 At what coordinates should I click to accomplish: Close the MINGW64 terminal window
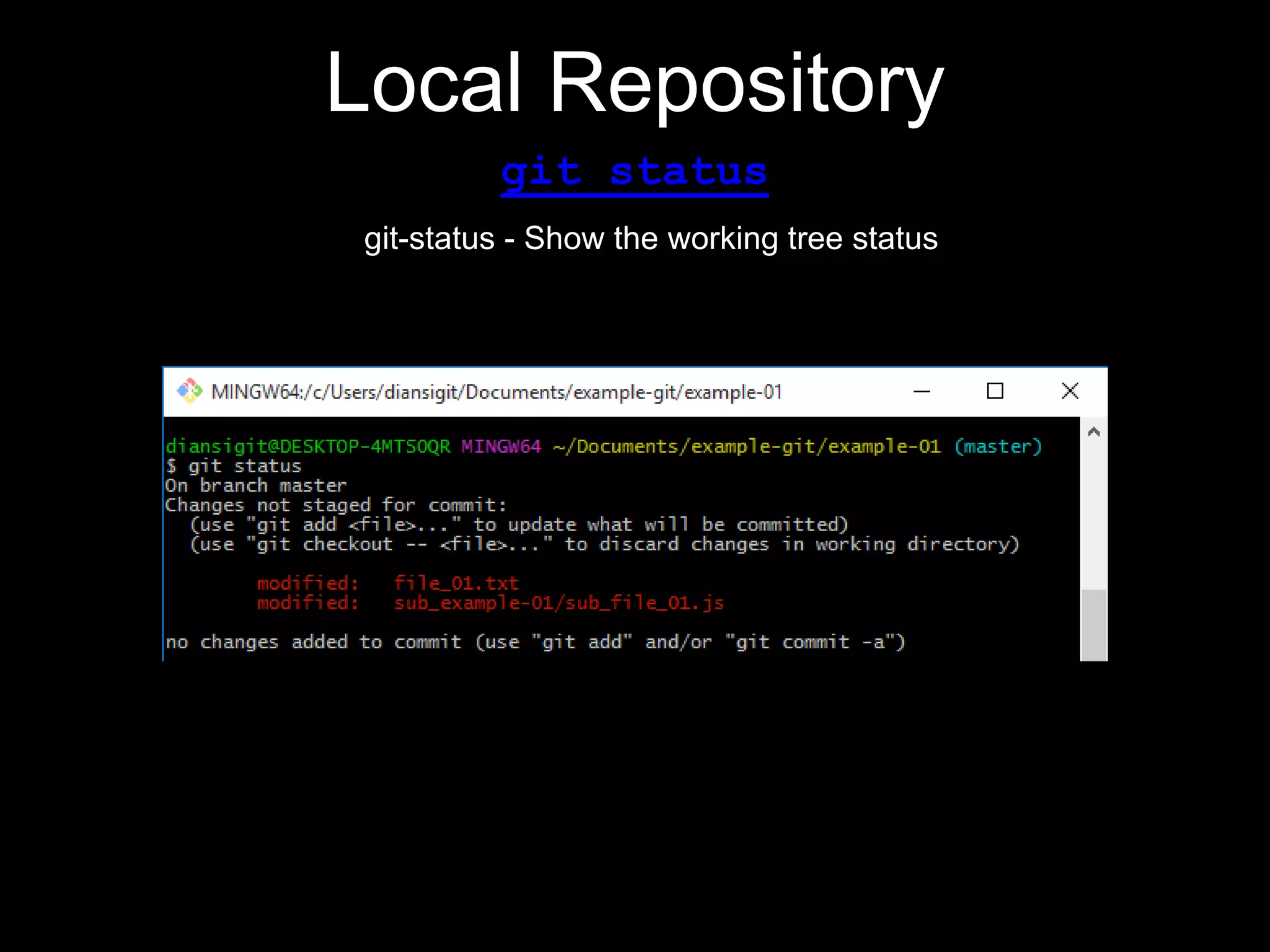point(1070,391)
